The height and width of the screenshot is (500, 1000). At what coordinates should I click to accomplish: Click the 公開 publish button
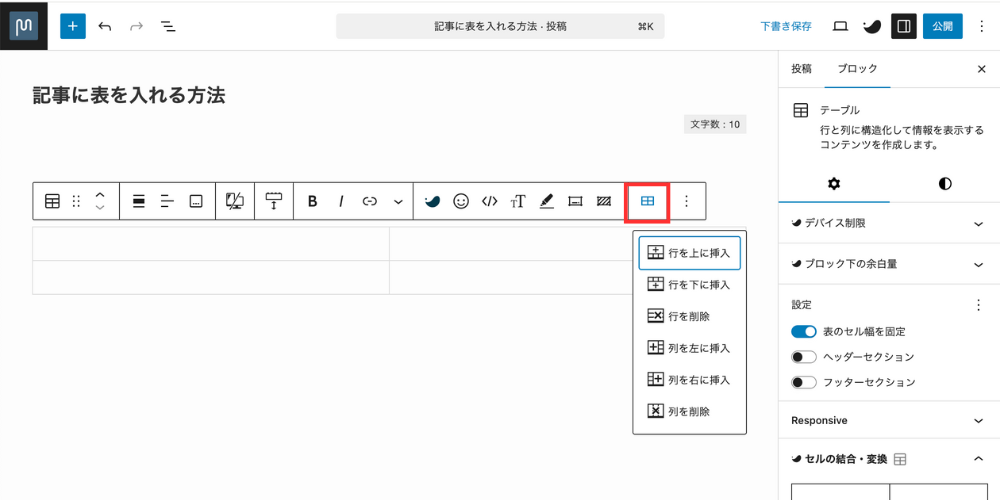pyautogui.click(x=942, y=26)
